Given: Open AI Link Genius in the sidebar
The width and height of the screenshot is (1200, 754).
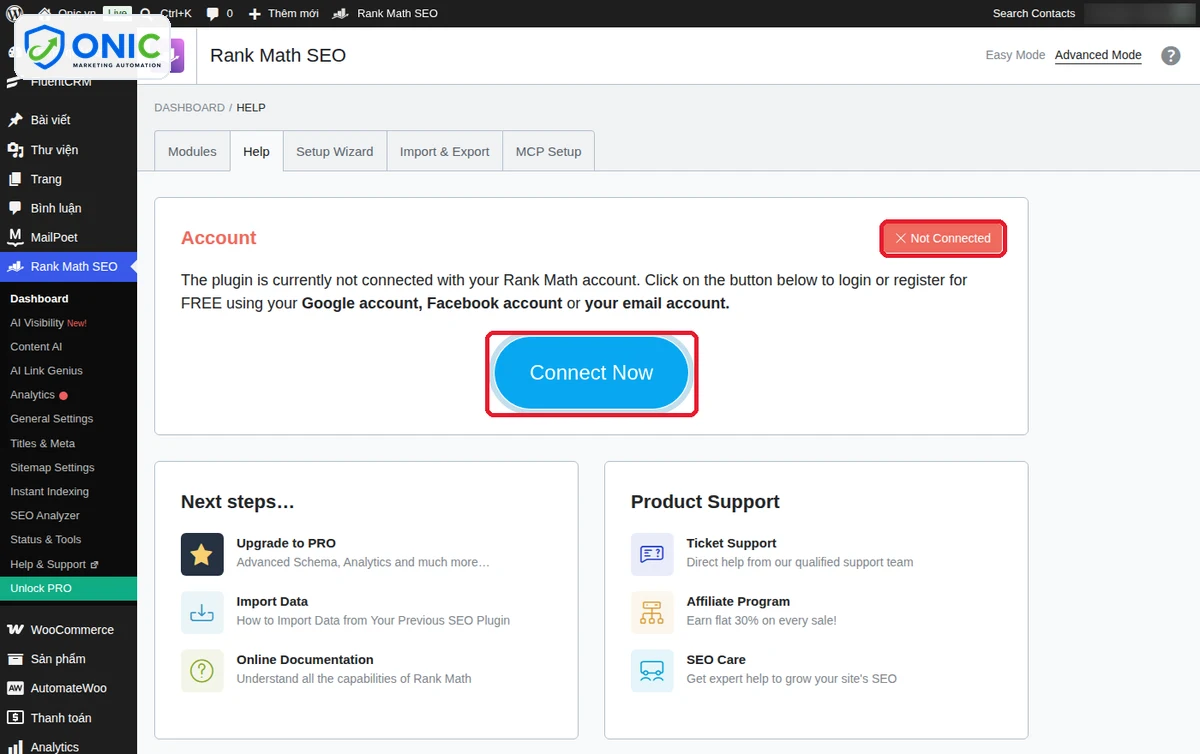Looking at the screenshot, I should click(46, 371).
